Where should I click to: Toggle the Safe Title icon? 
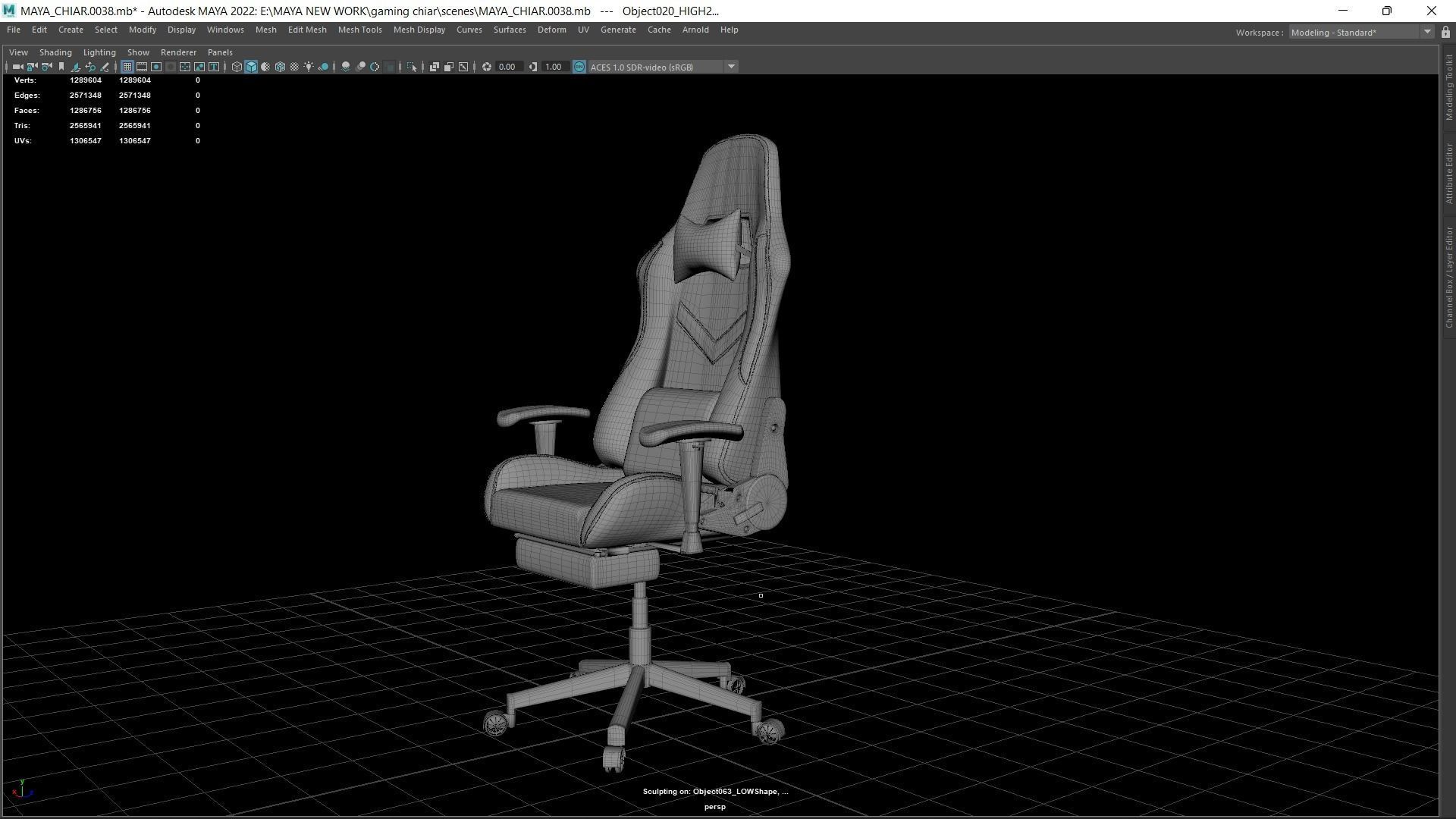(214, 67)
